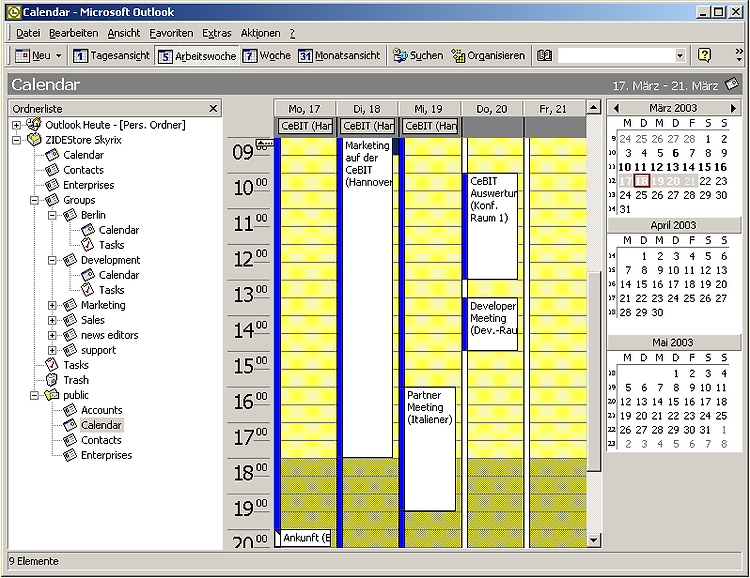750x578 pixels.
Task: Click the contact search input field
Action: click(616, 56)
